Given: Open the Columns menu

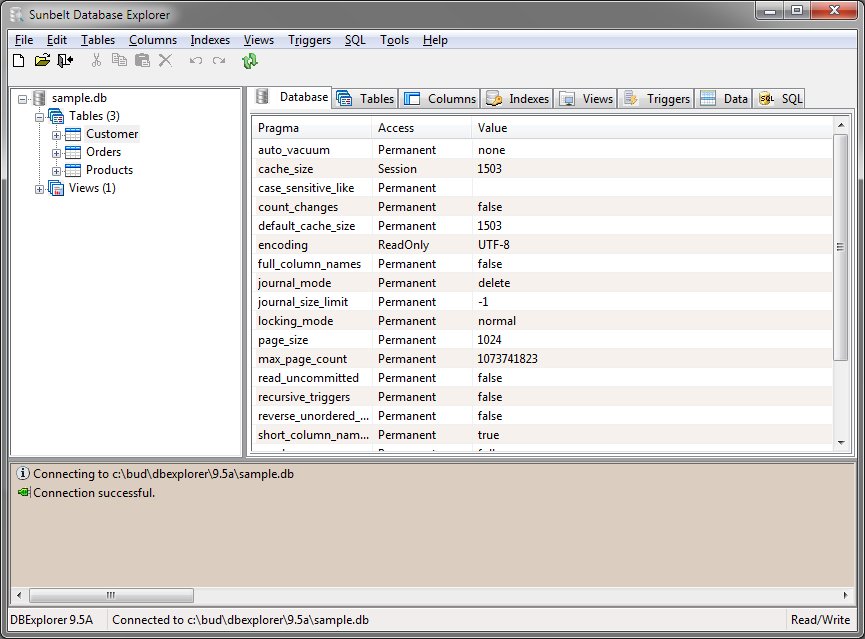Looking at the screenshot, I should click(x=153, y=40).
